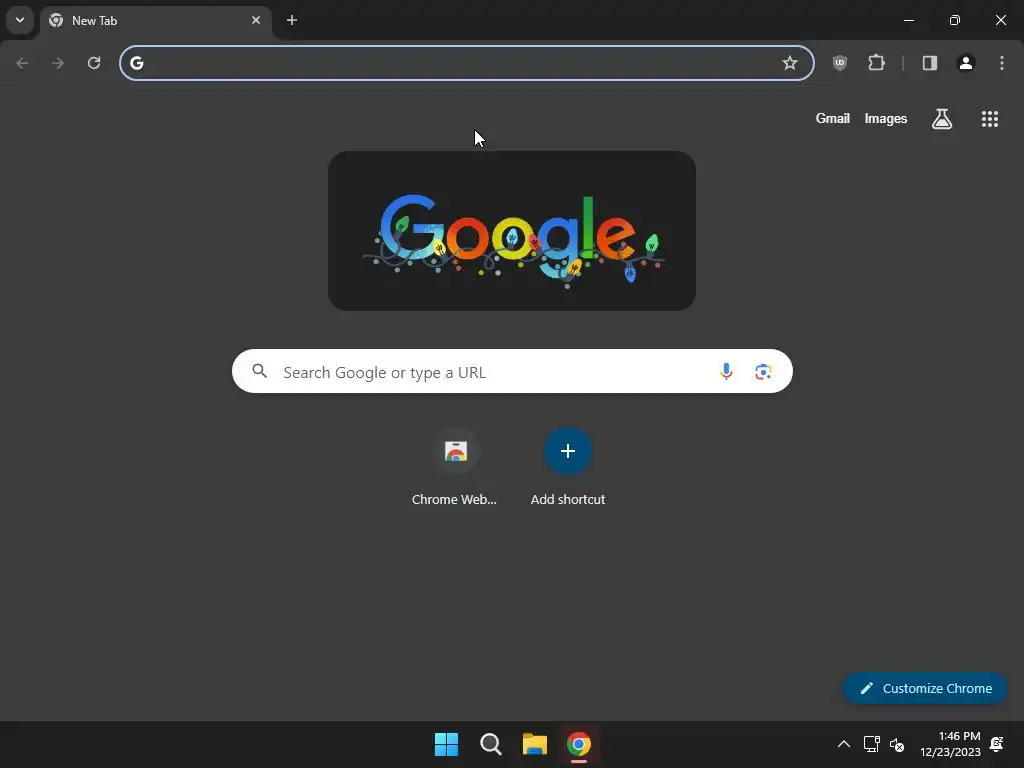Open the Gmail link

pyautogui.click(x=833, y=118)
